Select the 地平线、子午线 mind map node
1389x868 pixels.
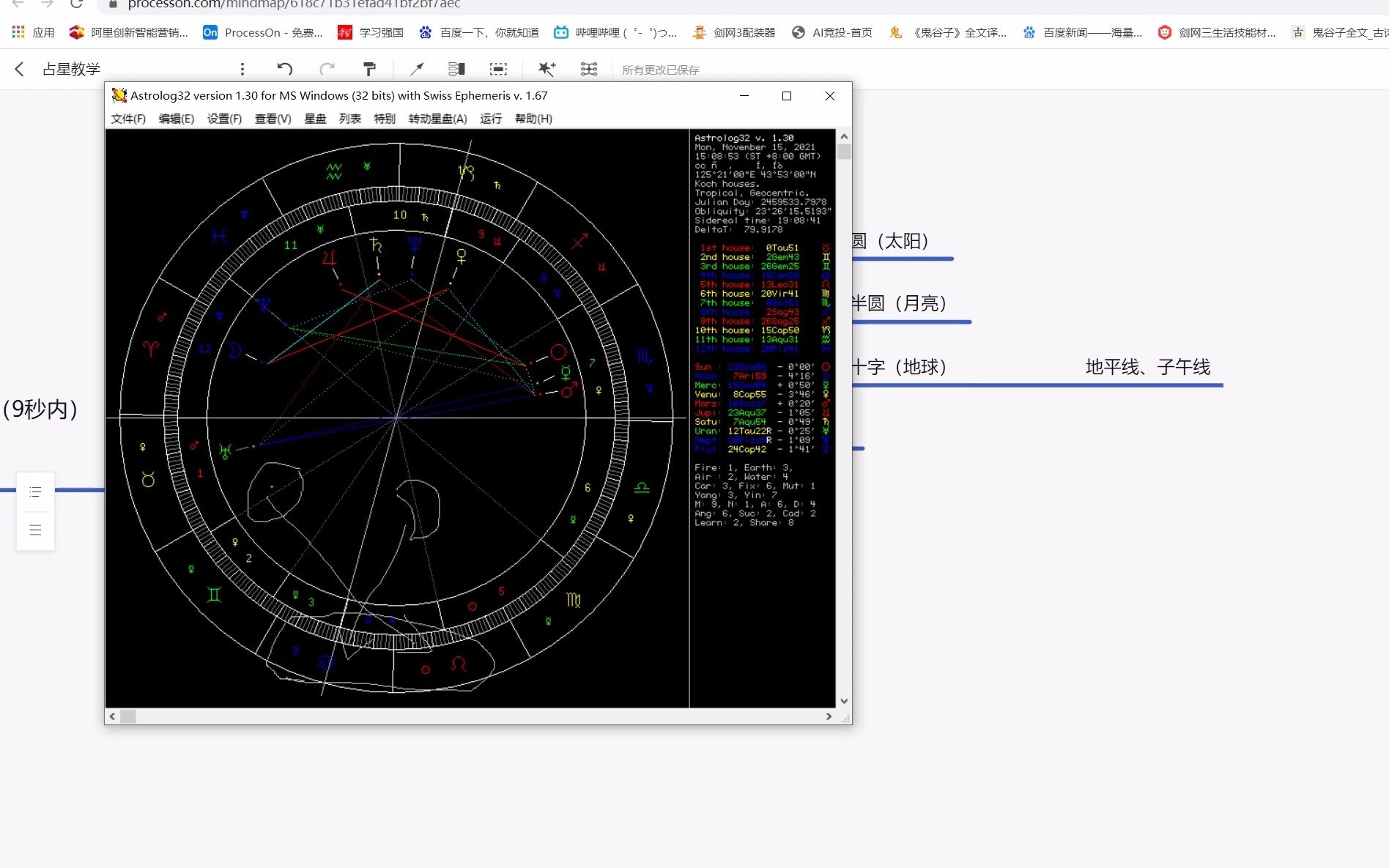1148,367
